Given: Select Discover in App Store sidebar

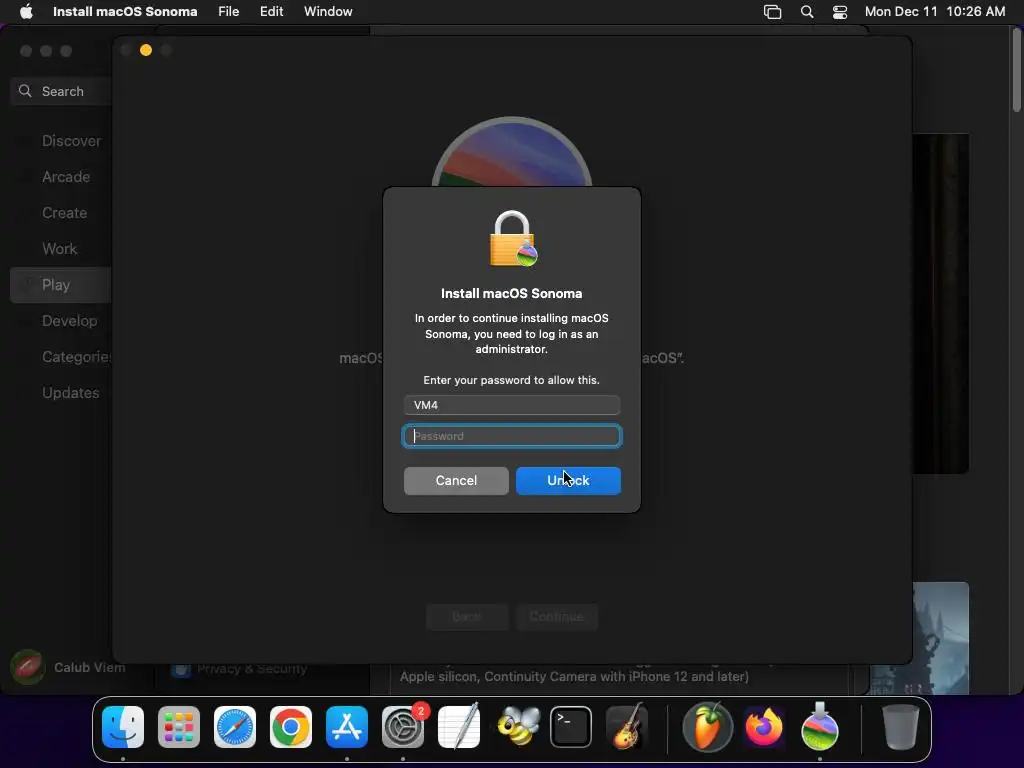Looking at the screenshot, I should pyautogui.click(x=61, y=141).
